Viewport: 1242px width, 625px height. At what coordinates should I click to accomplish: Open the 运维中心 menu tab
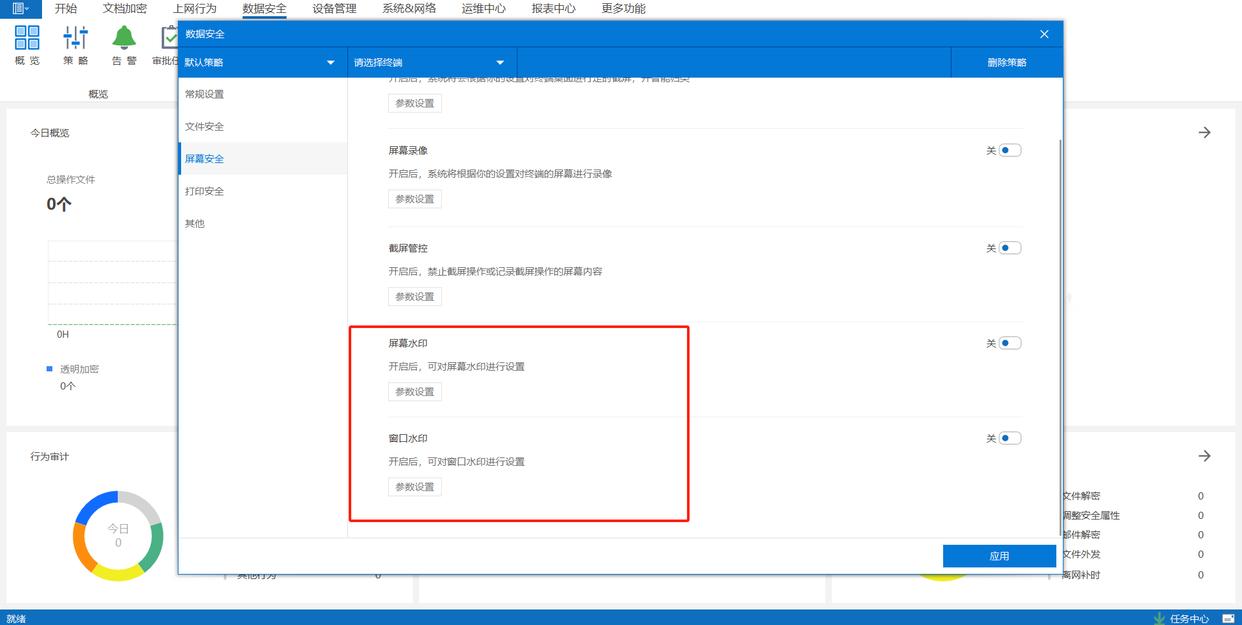483,8
